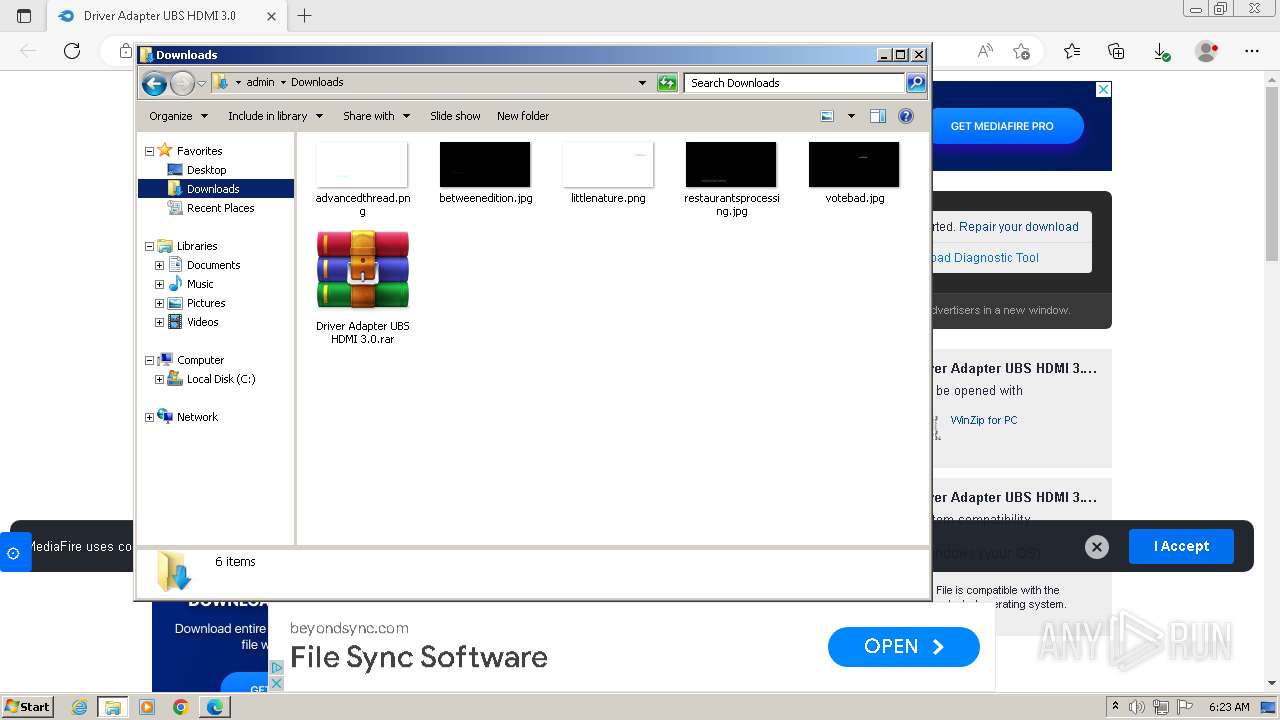Viewport: 1280px width, 720px height.
Task: Open the Edge downloads icon
Action: (1161, 51)
